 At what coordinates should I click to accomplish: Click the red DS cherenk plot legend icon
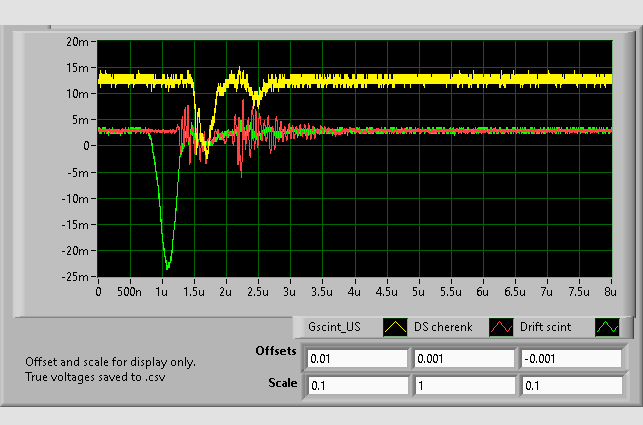(500, 327)
